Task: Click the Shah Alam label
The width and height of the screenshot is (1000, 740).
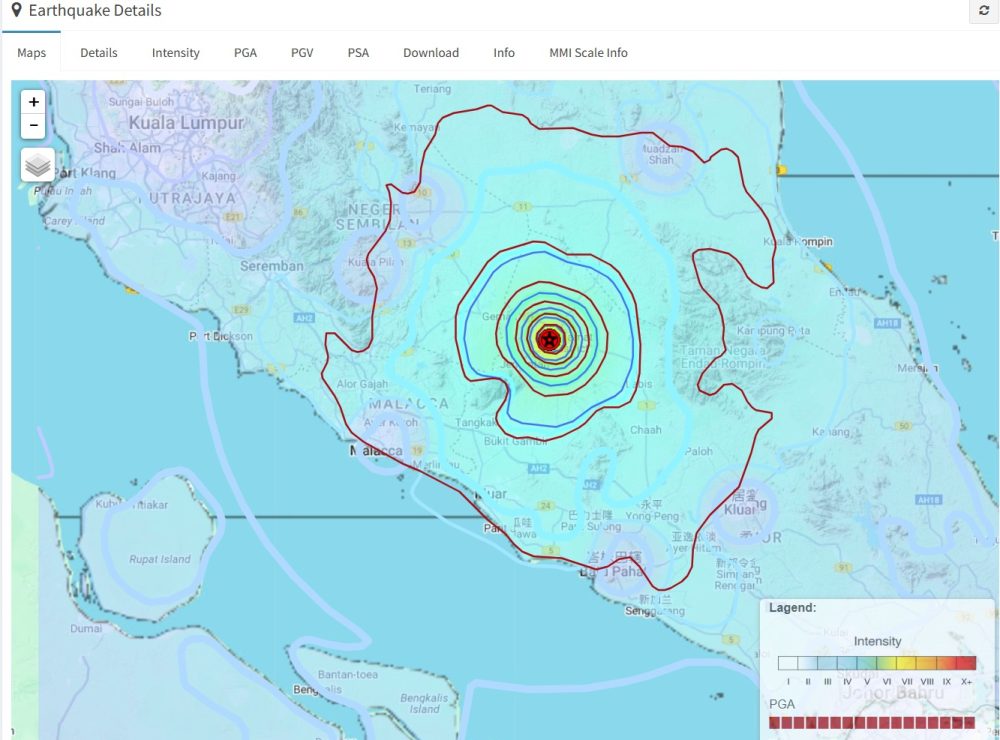Action: click(128, 148)
